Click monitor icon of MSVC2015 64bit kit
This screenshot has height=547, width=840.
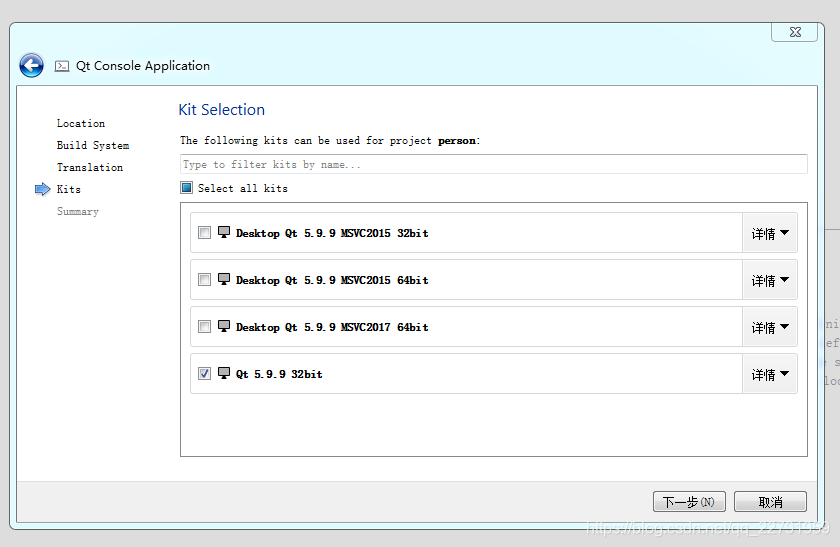224,279
